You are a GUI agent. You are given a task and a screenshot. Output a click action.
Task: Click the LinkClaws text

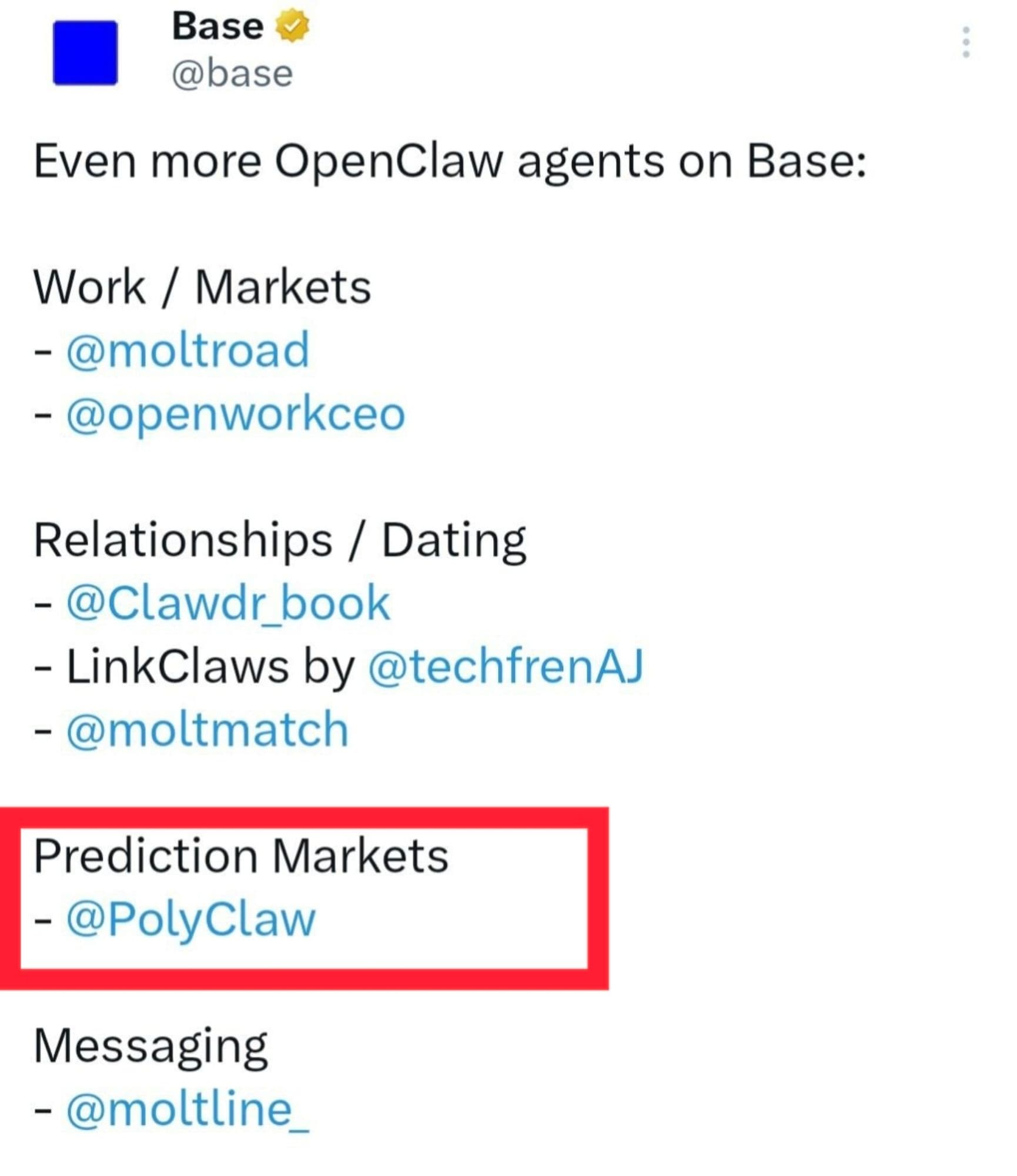point(178,667)
